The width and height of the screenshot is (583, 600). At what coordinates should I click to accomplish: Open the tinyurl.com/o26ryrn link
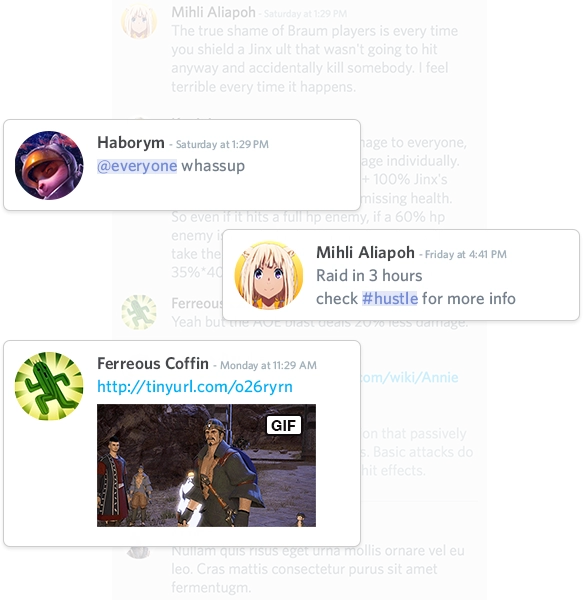pos(195,386)
